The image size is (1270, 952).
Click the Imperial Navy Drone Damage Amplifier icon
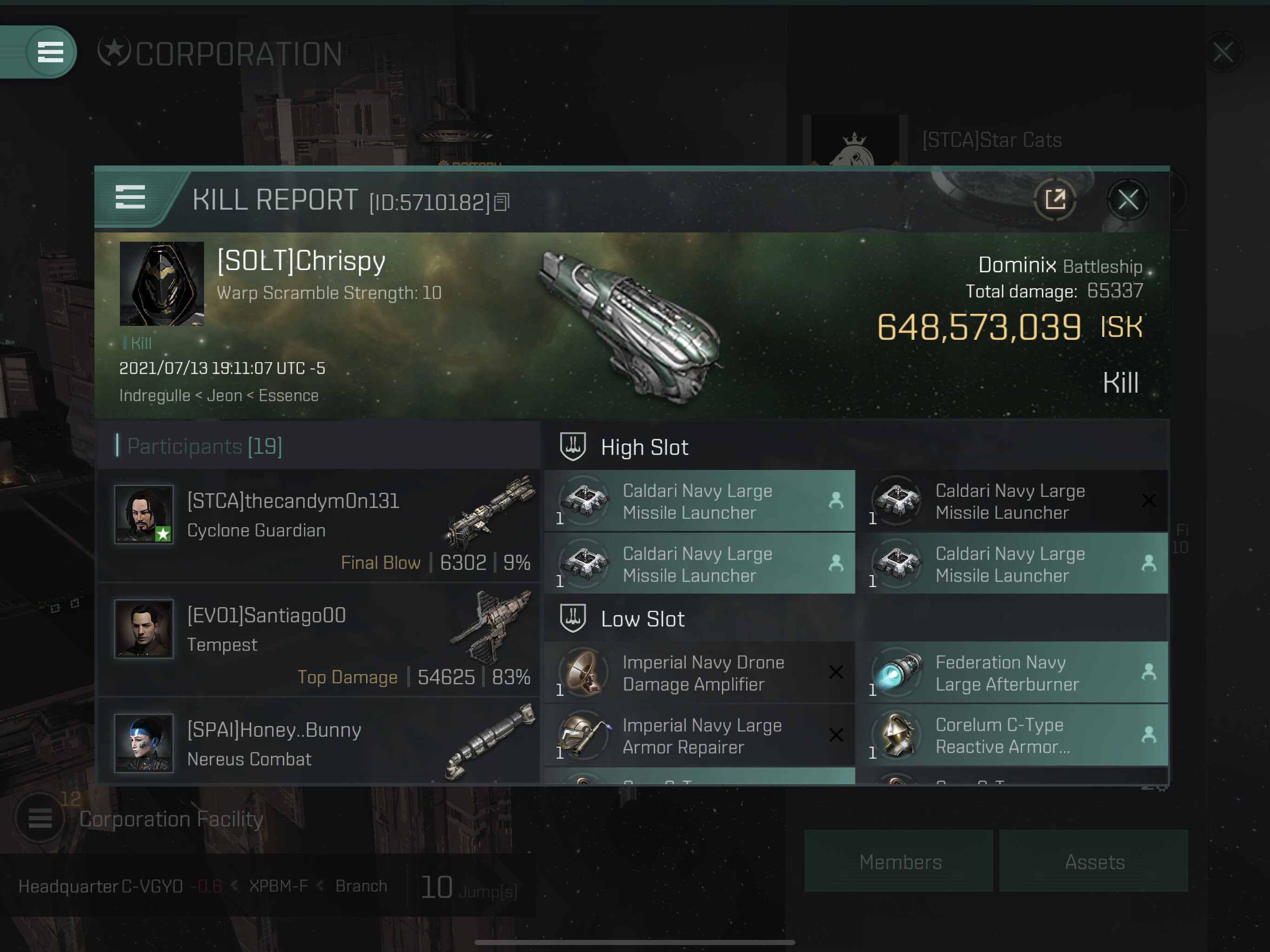[584, 672]
